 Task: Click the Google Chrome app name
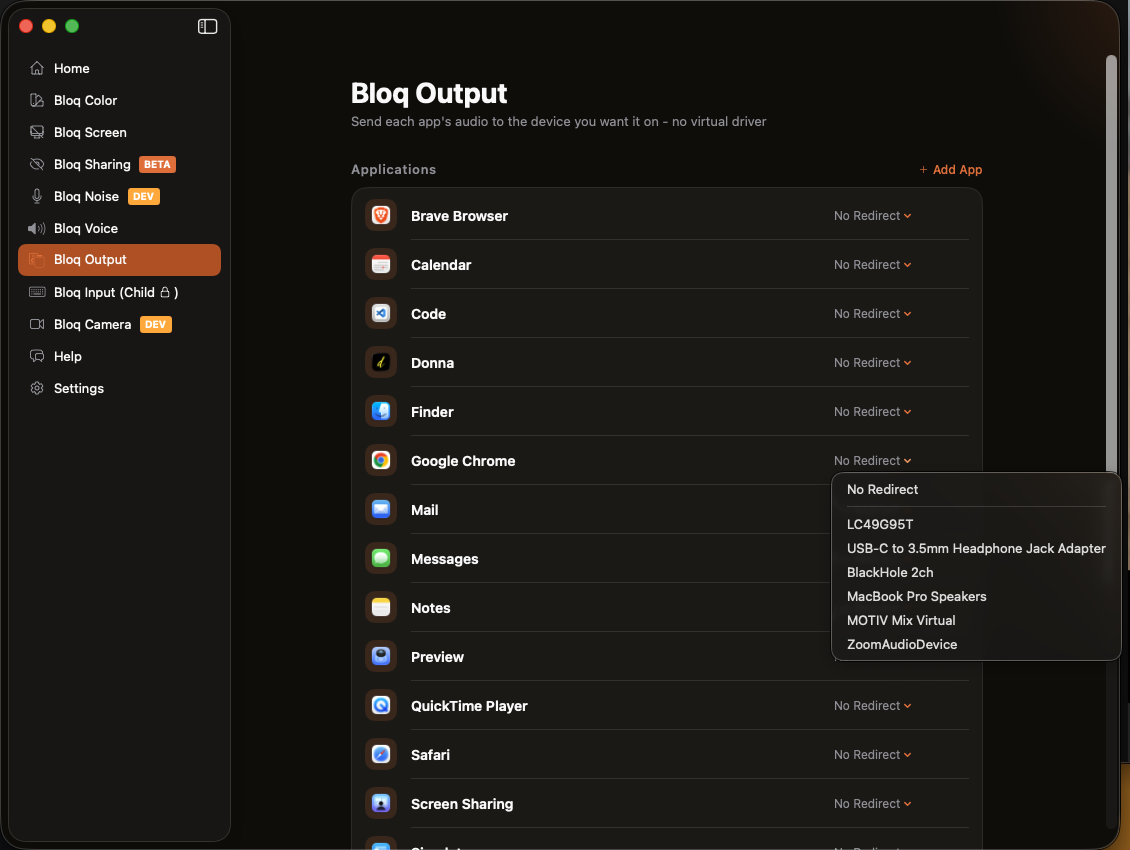(463, 461)
